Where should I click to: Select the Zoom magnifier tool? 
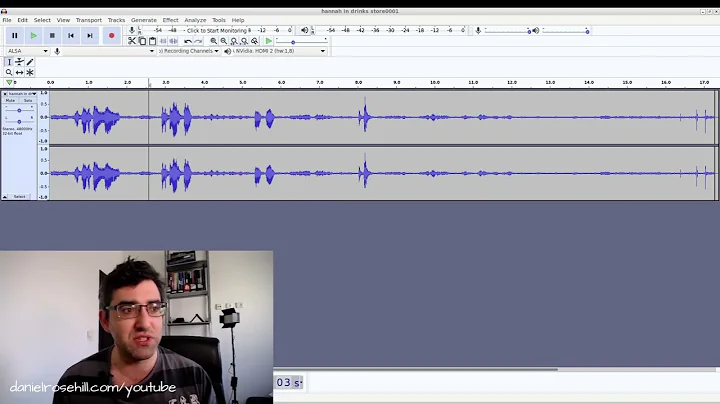pos(9,73)
